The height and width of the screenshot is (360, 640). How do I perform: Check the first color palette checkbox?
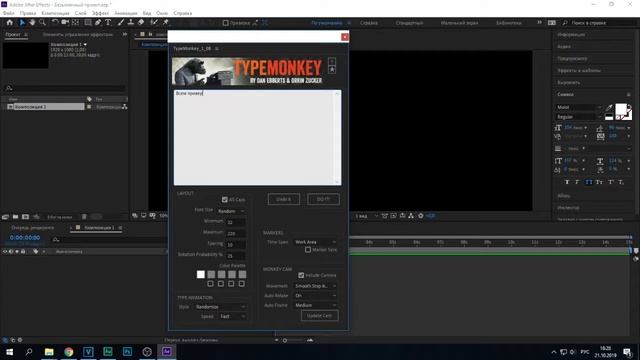coord(210,283)
